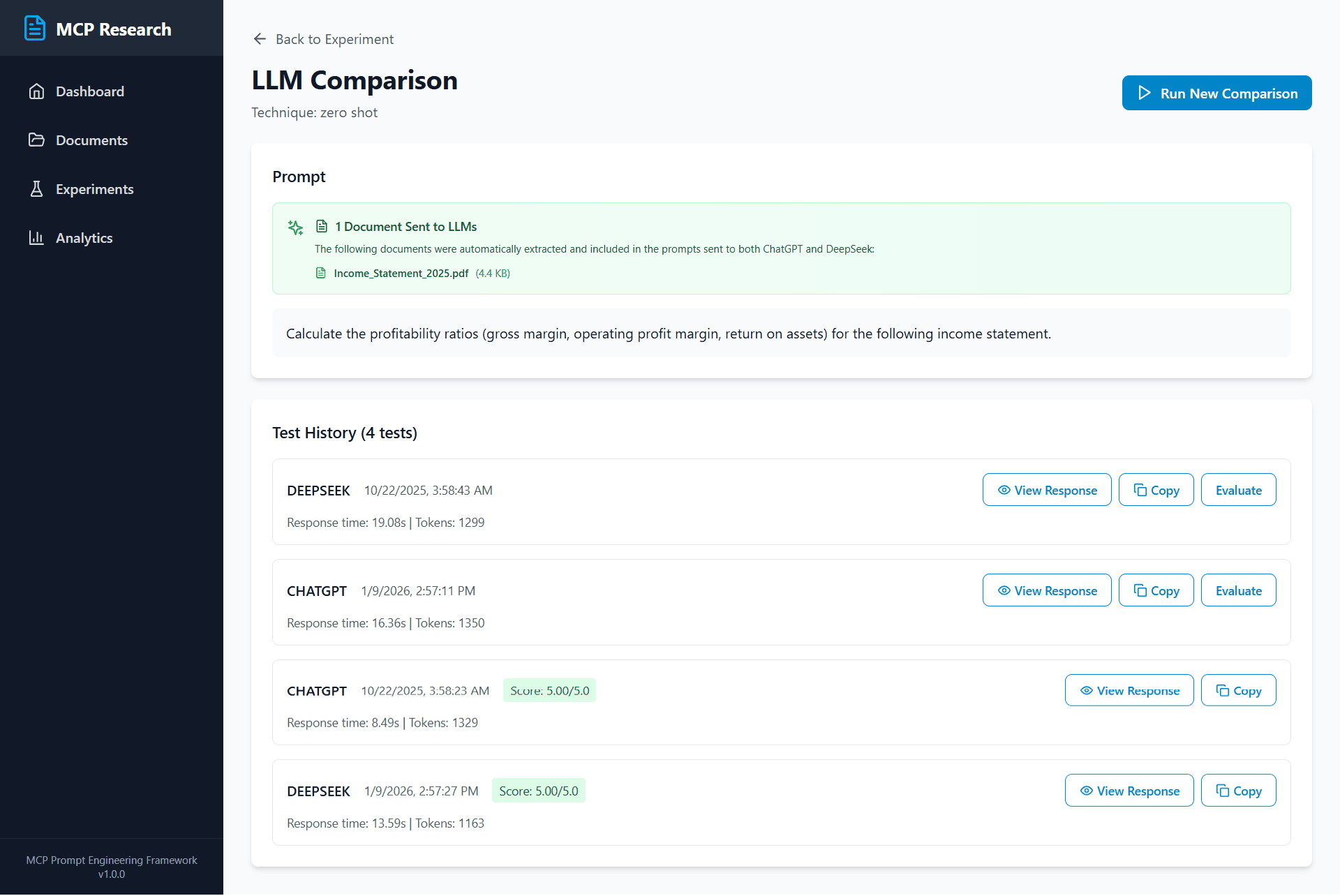Open the Experiments sidebar menu item
The height and width of the screenshot is (896, 1340).
click(94, 189)
